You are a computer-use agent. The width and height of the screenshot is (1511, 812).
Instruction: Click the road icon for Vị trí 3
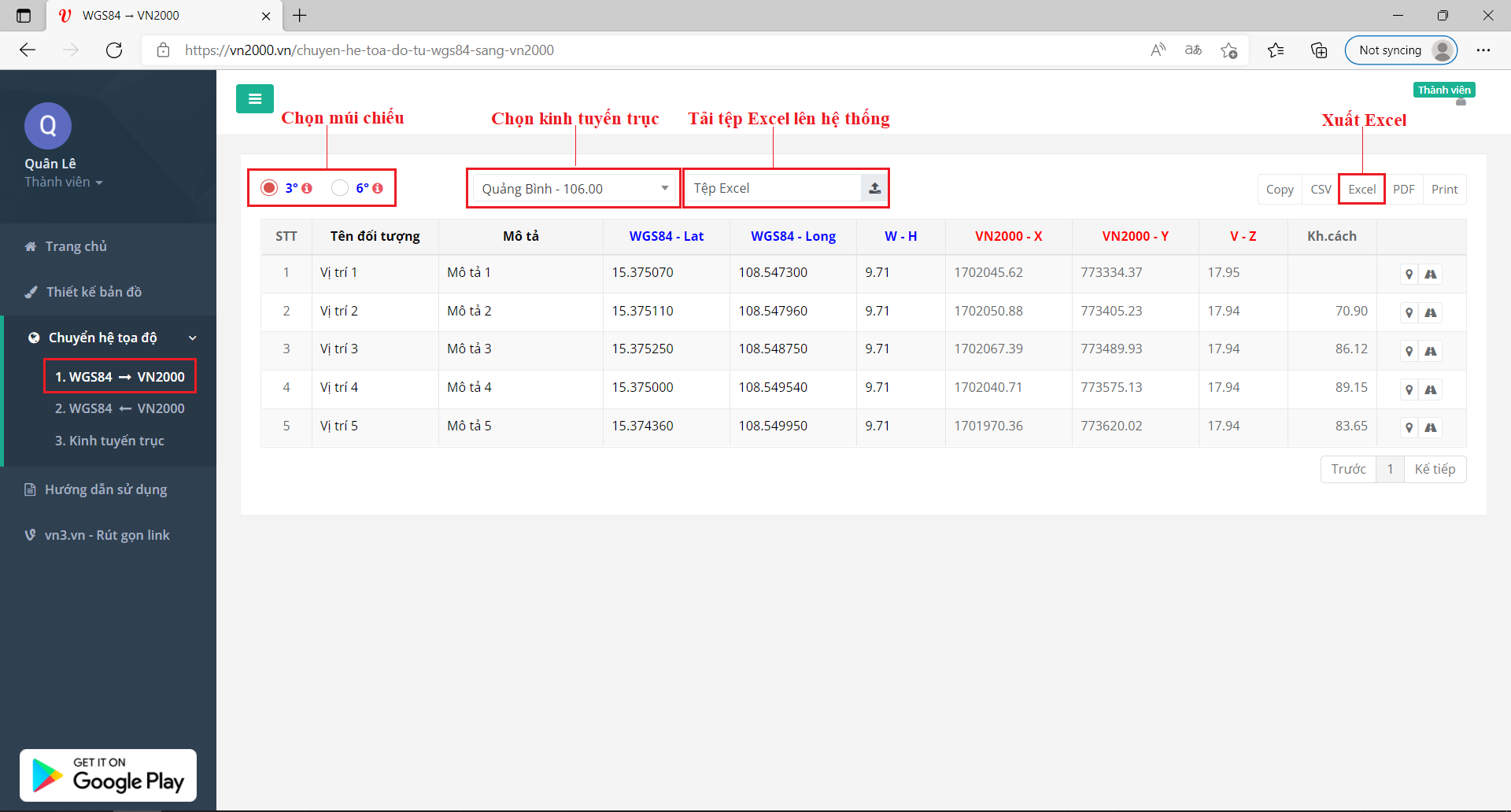1431,352
